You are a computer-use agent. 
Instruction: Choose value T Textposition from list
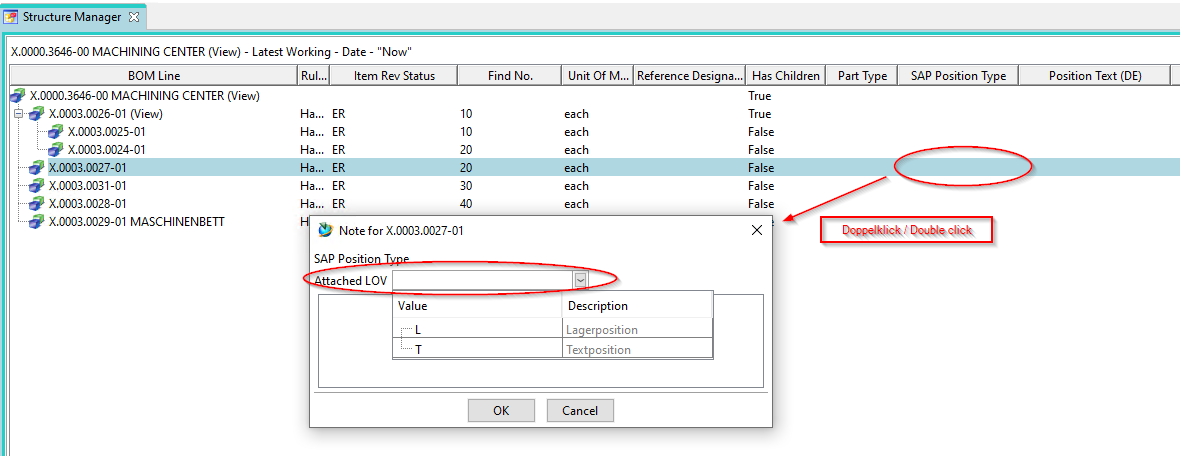420,350
